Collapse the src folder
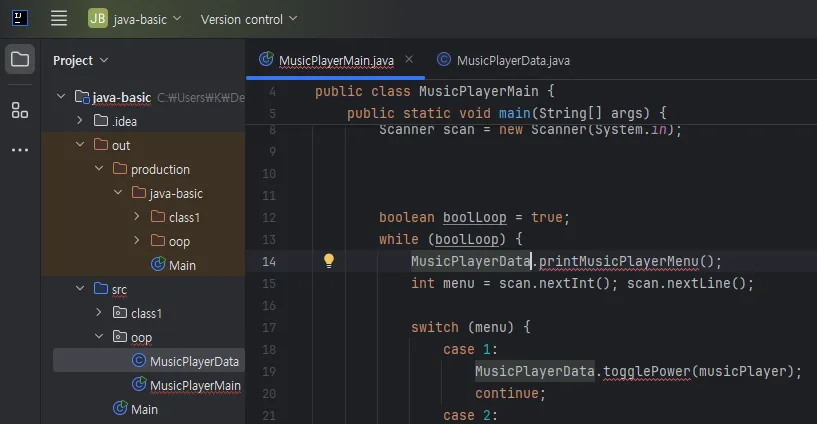The height and width of the screenshot is (424, 817). pos(80,288)
